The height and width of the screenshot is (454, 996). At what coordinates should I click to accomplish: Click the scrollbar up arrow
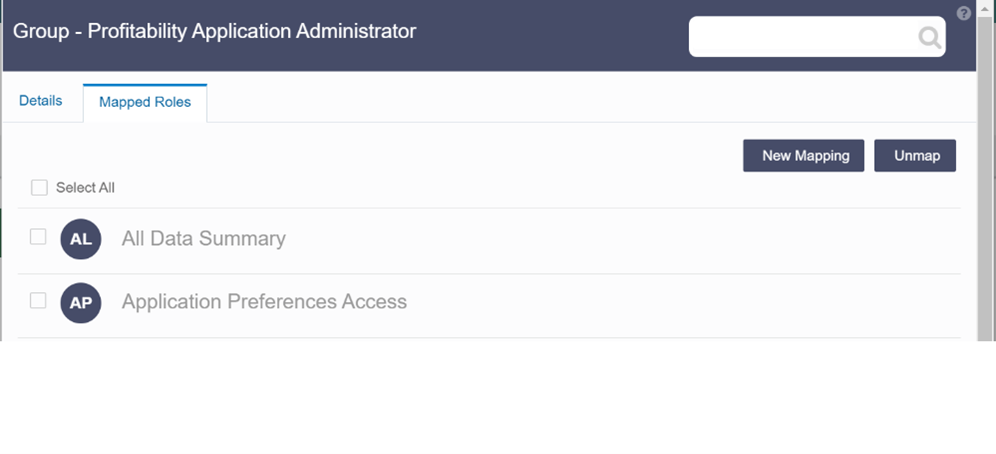tap(986, 9)
